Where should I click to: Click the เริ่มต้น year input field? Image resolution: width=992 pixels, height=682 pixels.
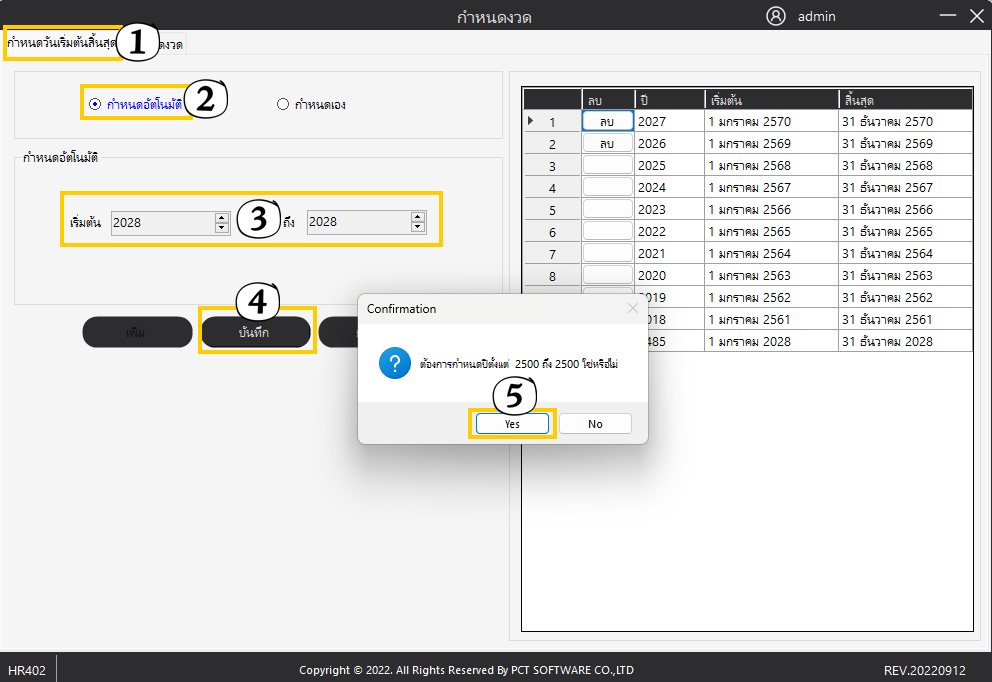tap(160, 223)
